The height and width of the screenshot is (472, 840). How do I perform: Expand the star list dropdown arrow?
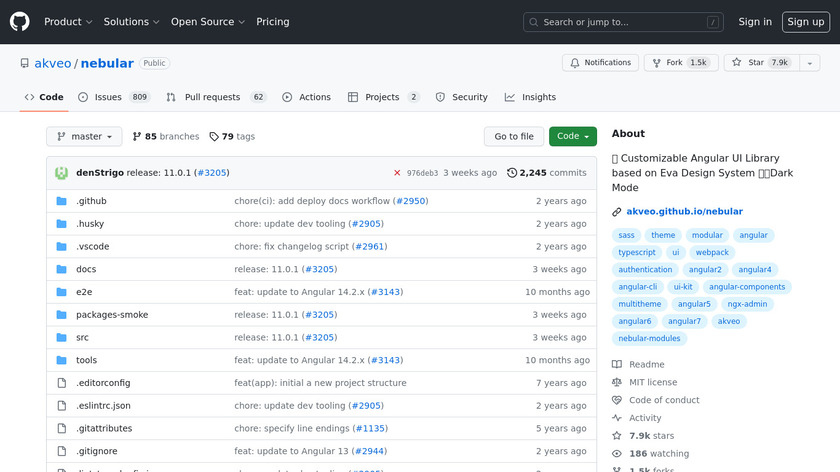pos(807,63)
